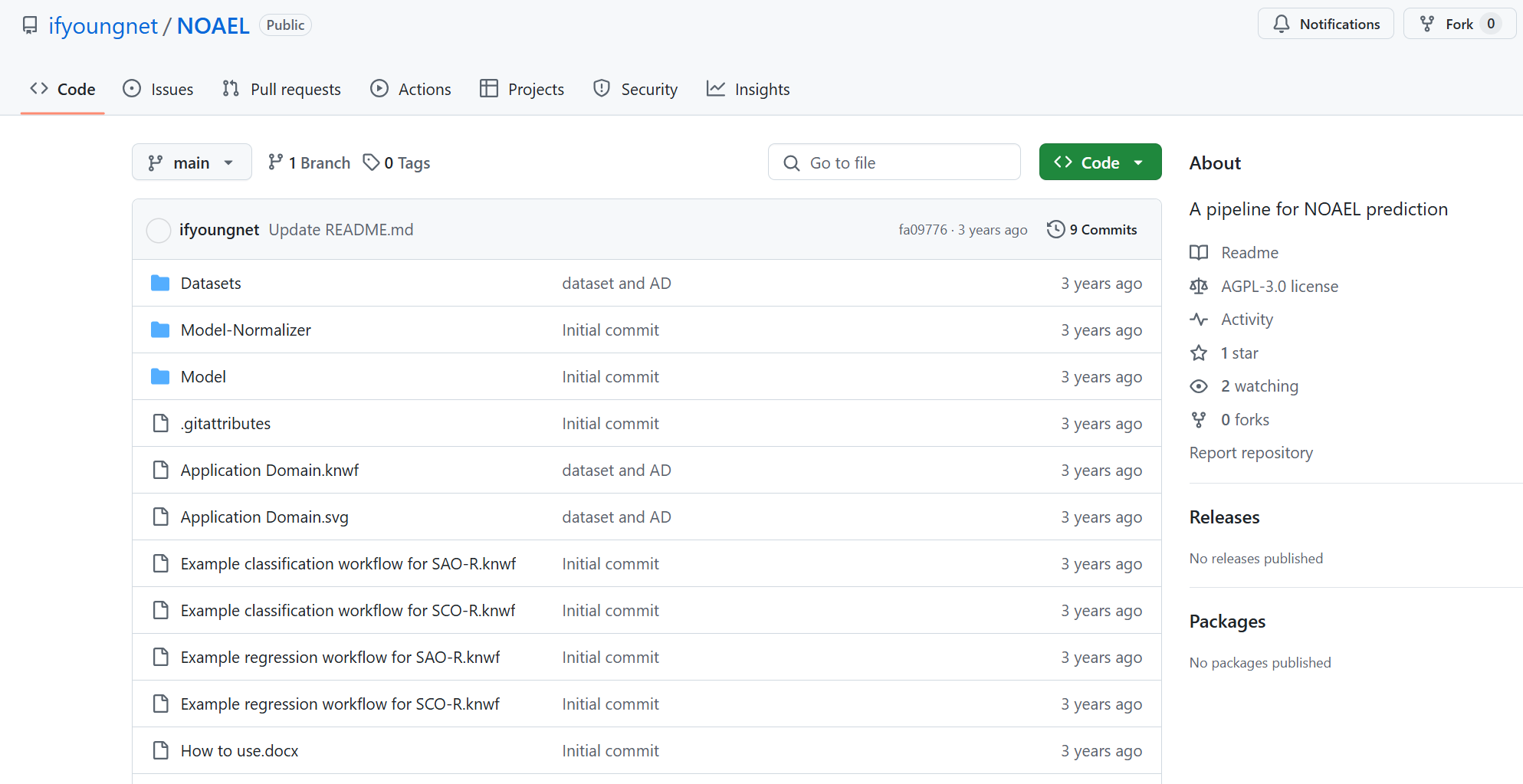Open the ifyoungnet owner link
This screenshot has height=784, width=1523.
(103, 25)
